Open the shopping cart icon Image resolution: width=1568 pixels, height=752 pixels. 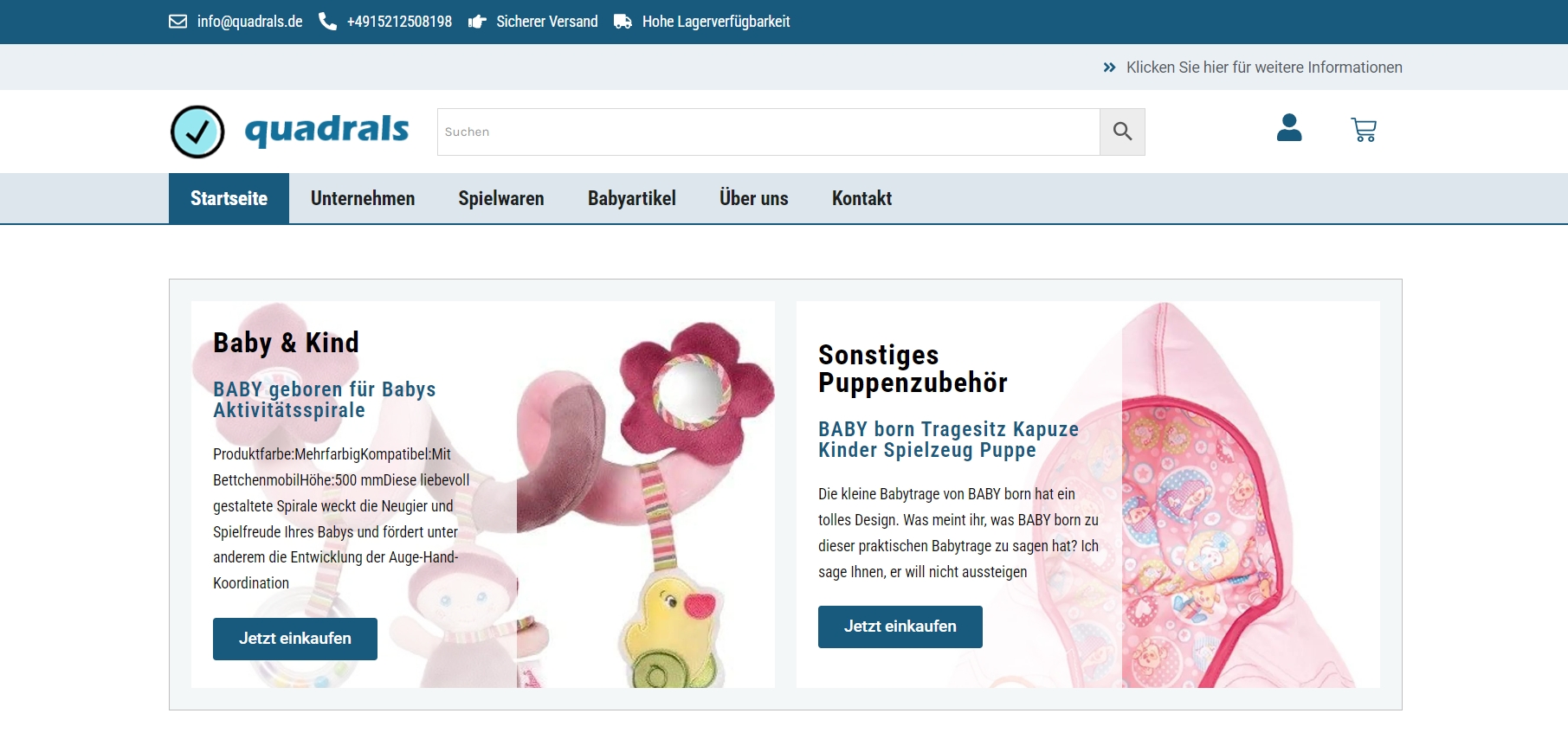(1364, 130)
